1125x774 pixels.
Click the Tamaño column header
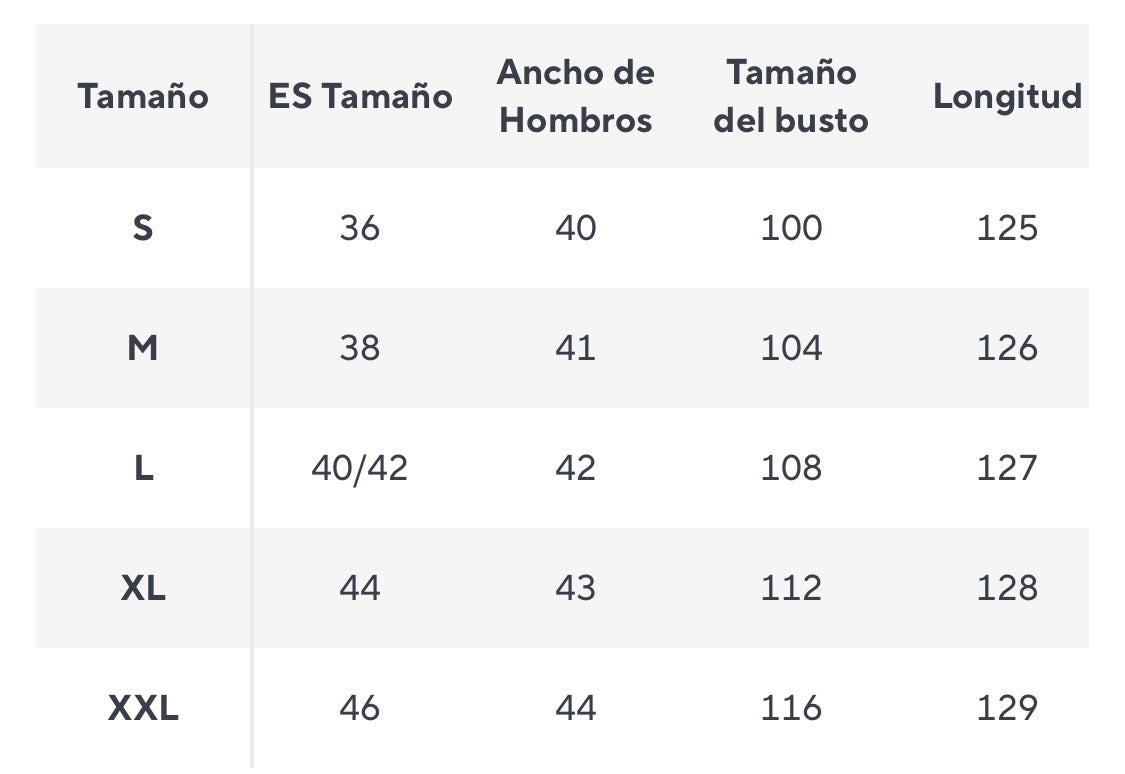tap(143, 97)
